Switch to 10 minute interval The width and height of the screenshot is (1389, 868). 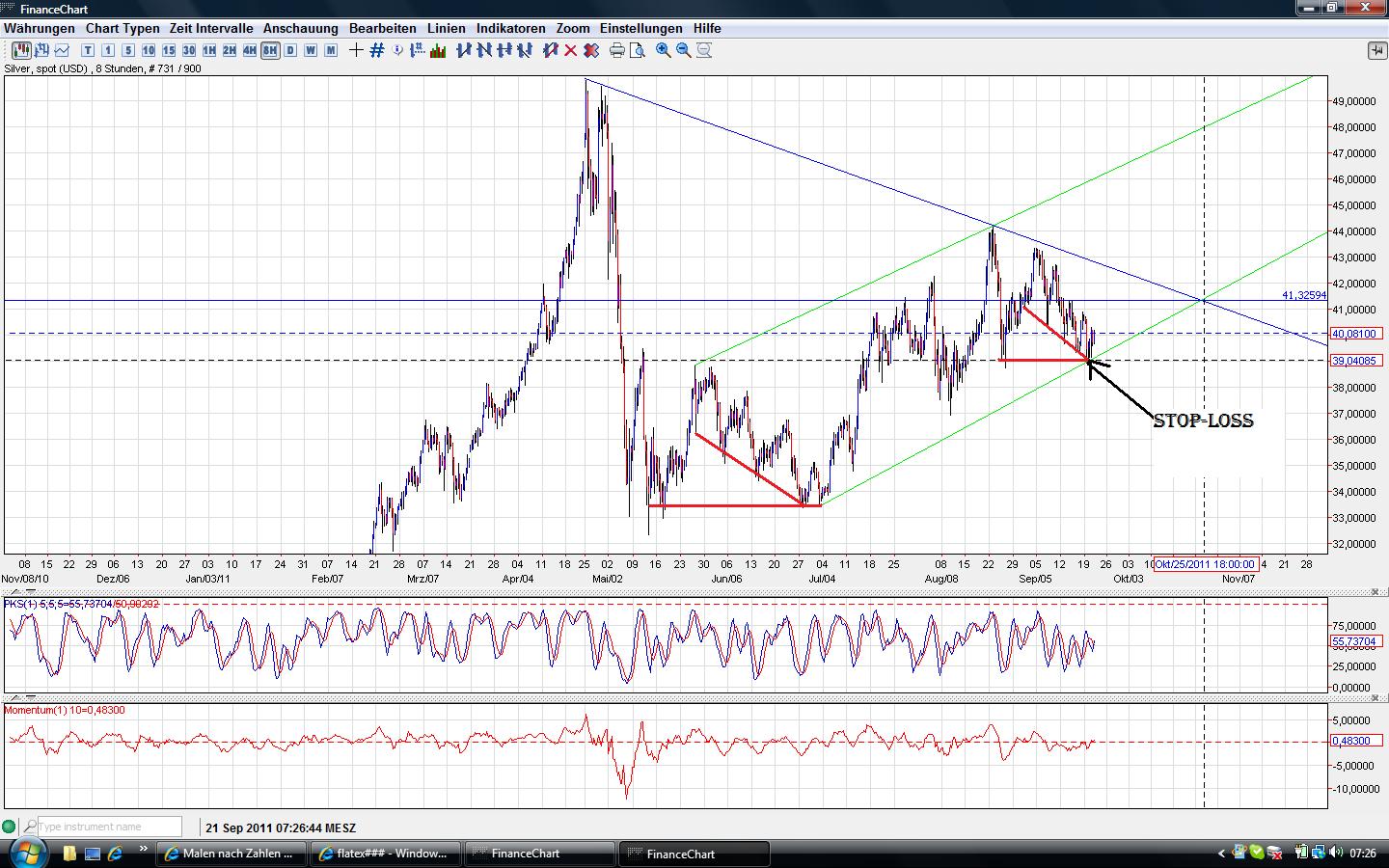(149, 50)
